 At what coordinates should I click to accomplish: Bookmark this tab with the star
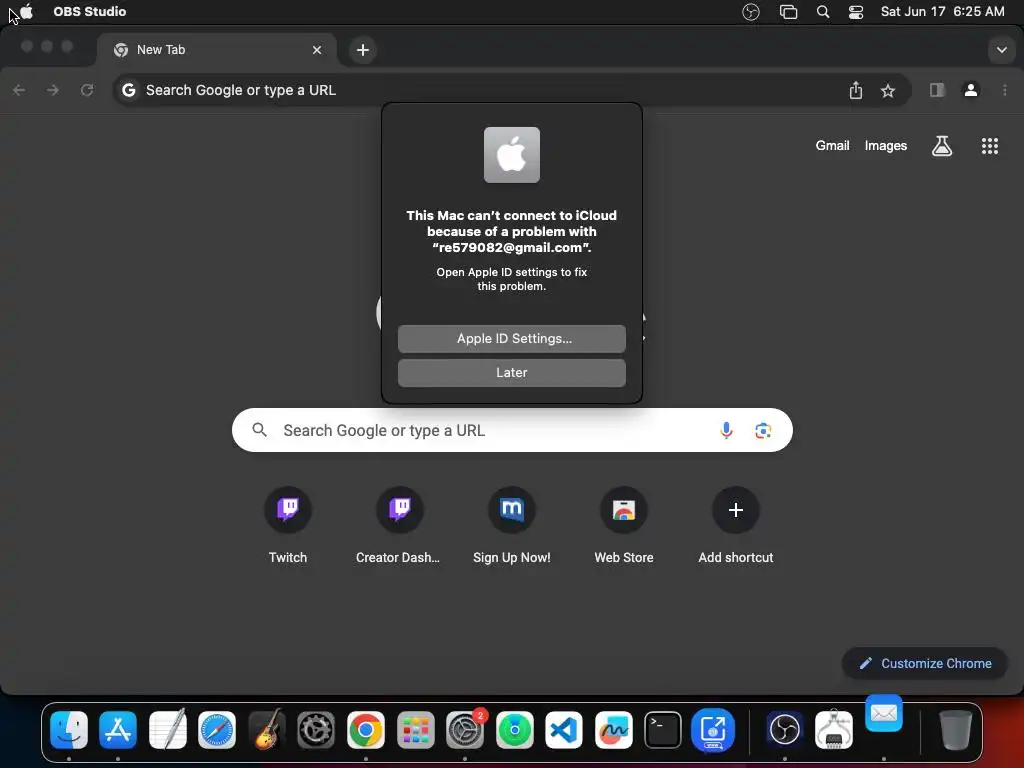click(888, 91)
